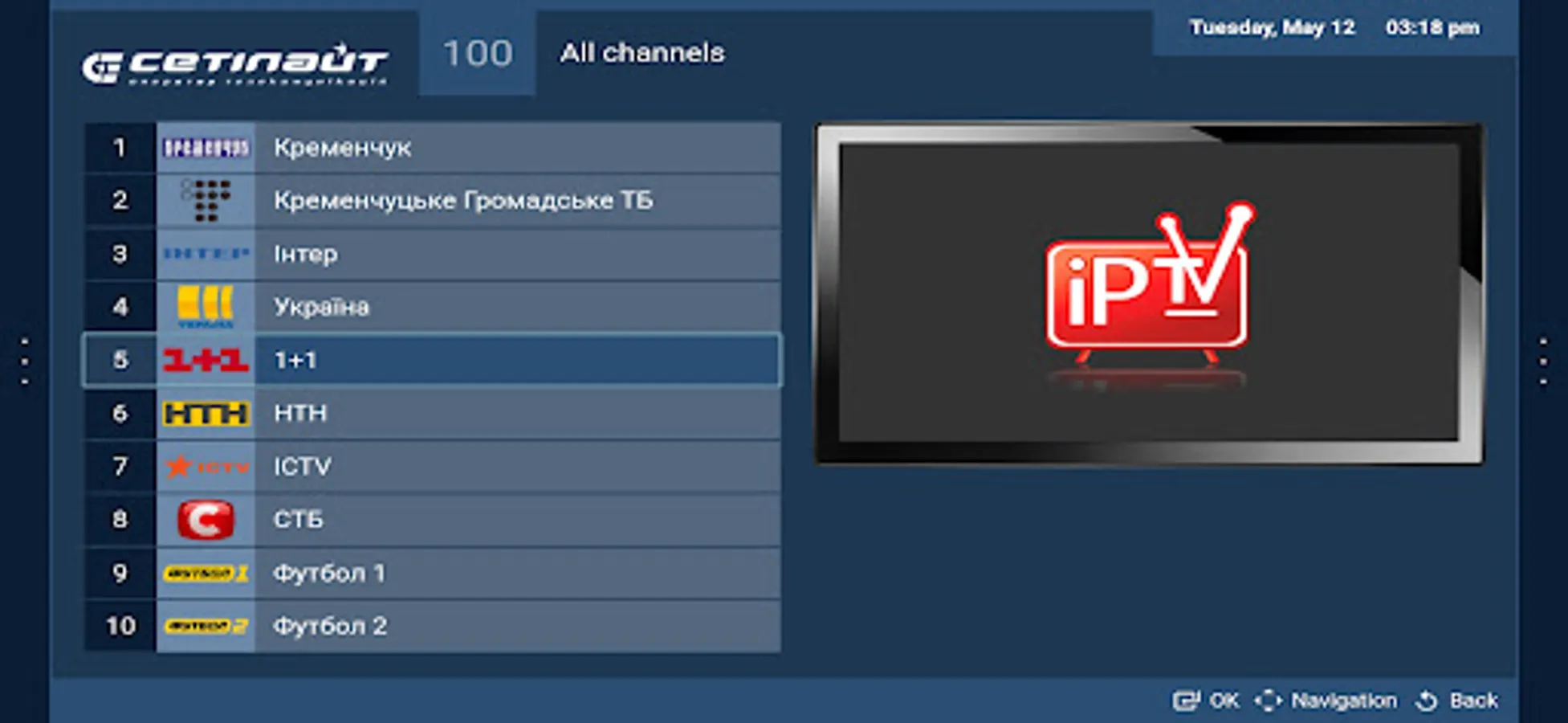Screen dimensions: 1568x723
Task: Click row number 3 of Інтер
Action: (x=120, y=254)
